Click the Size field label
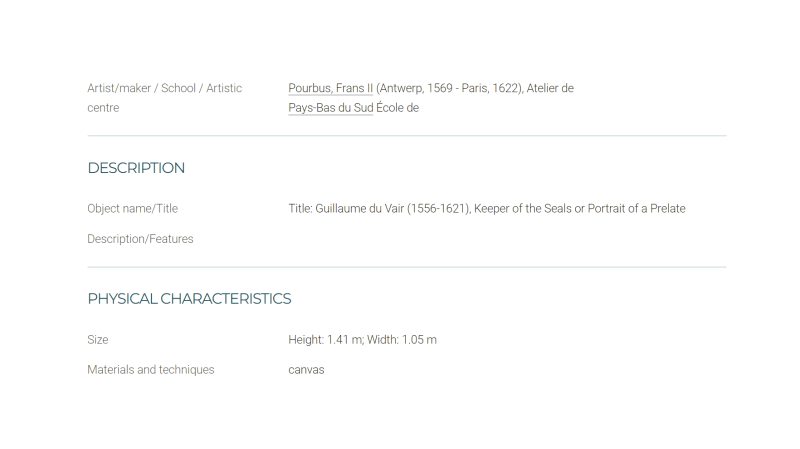800x449 pixels. (x=98, y=340)
